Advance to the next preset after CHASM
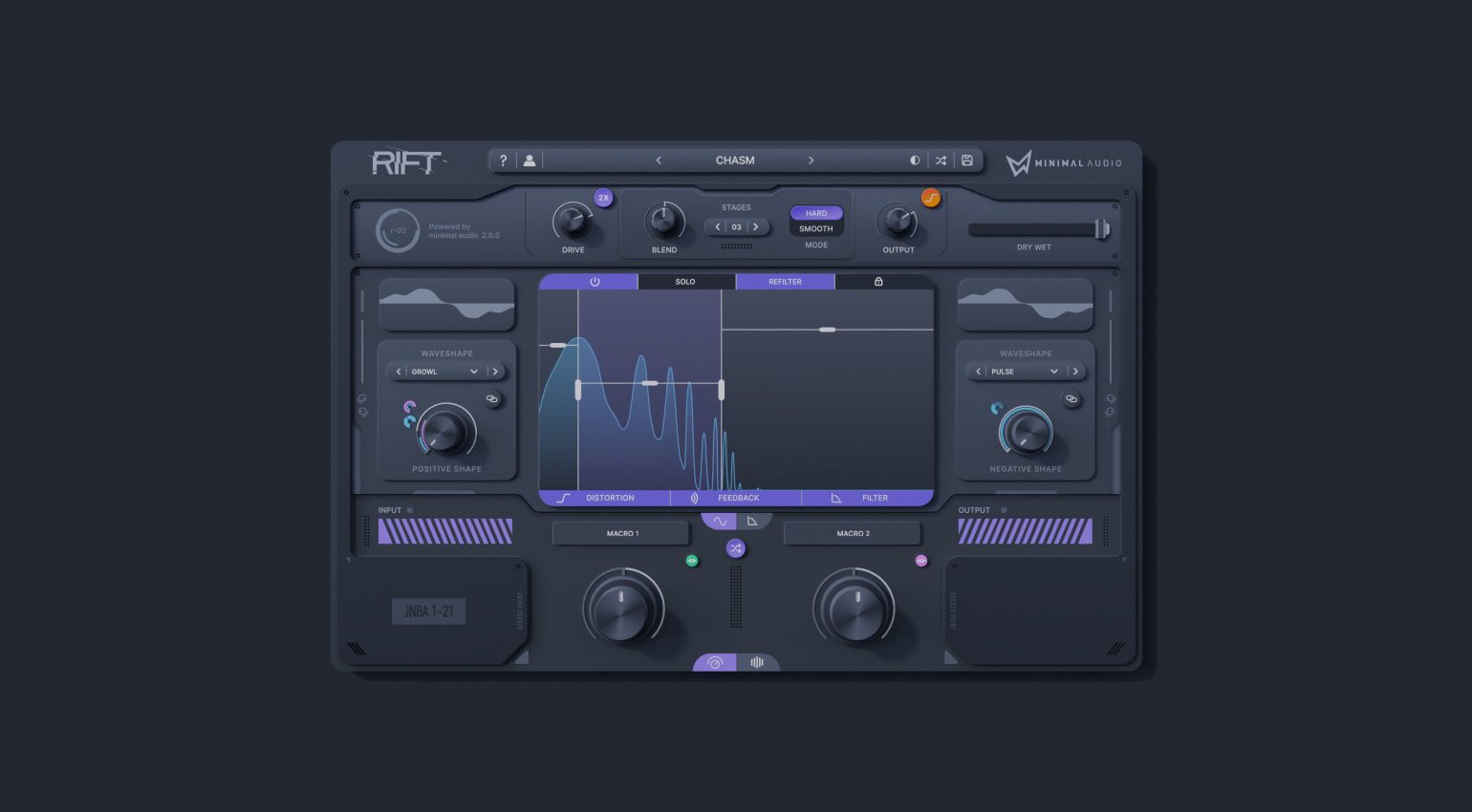This screenshot has height=812, width=1472. pos(811,160)
